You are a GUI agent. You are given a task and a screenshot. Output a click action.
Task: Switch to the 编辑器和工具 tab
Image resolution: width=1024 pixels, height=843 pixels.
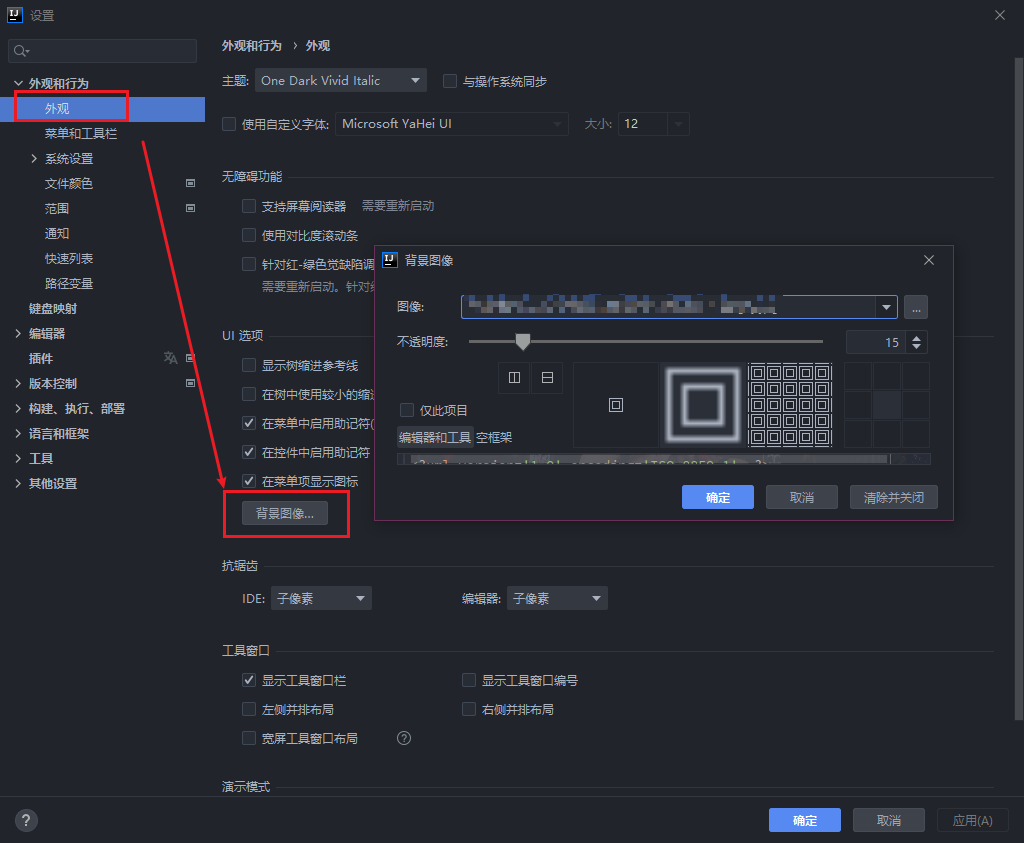[x=435, y=437]
